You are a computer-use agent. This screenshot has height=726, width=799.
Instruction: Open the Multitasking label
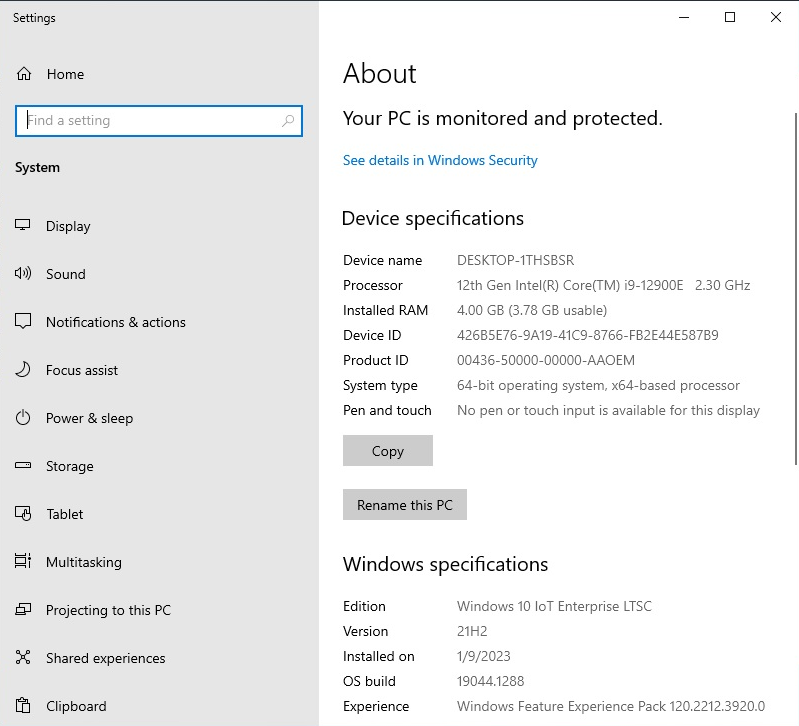click(84, 562)
